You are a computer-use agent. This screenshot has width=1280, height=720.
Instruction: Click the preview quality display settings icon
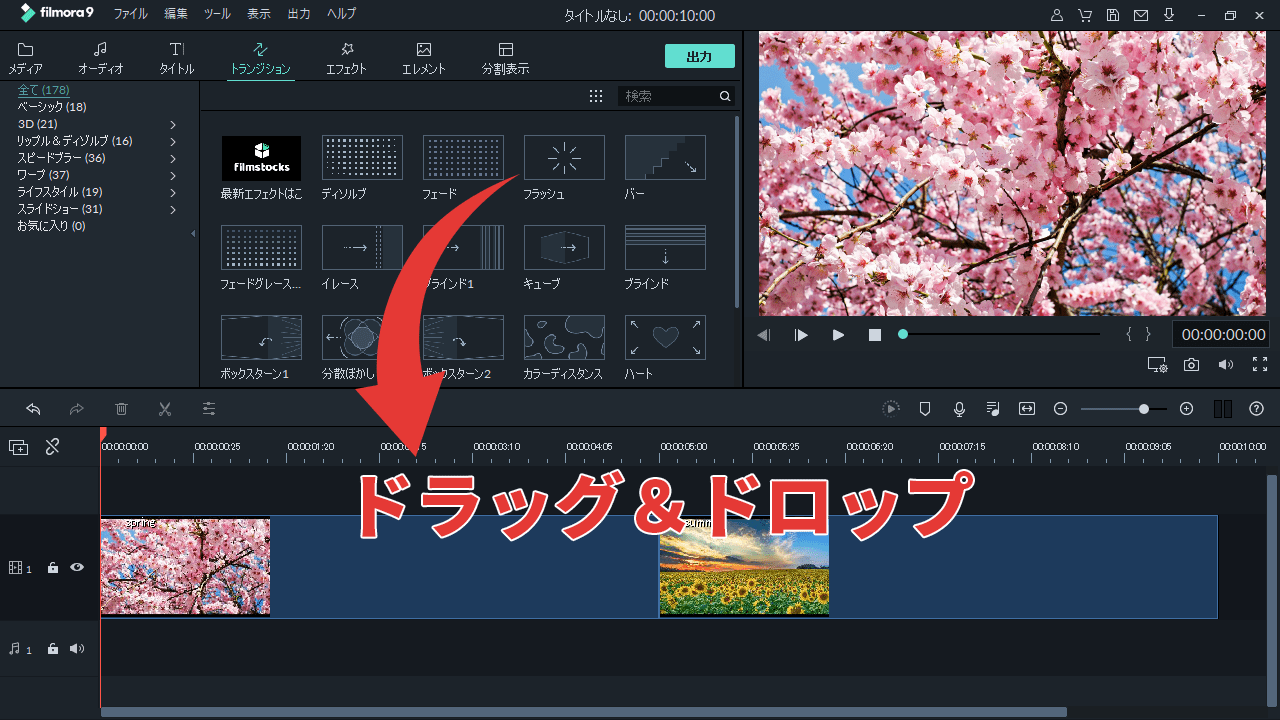coord(1157,365)
